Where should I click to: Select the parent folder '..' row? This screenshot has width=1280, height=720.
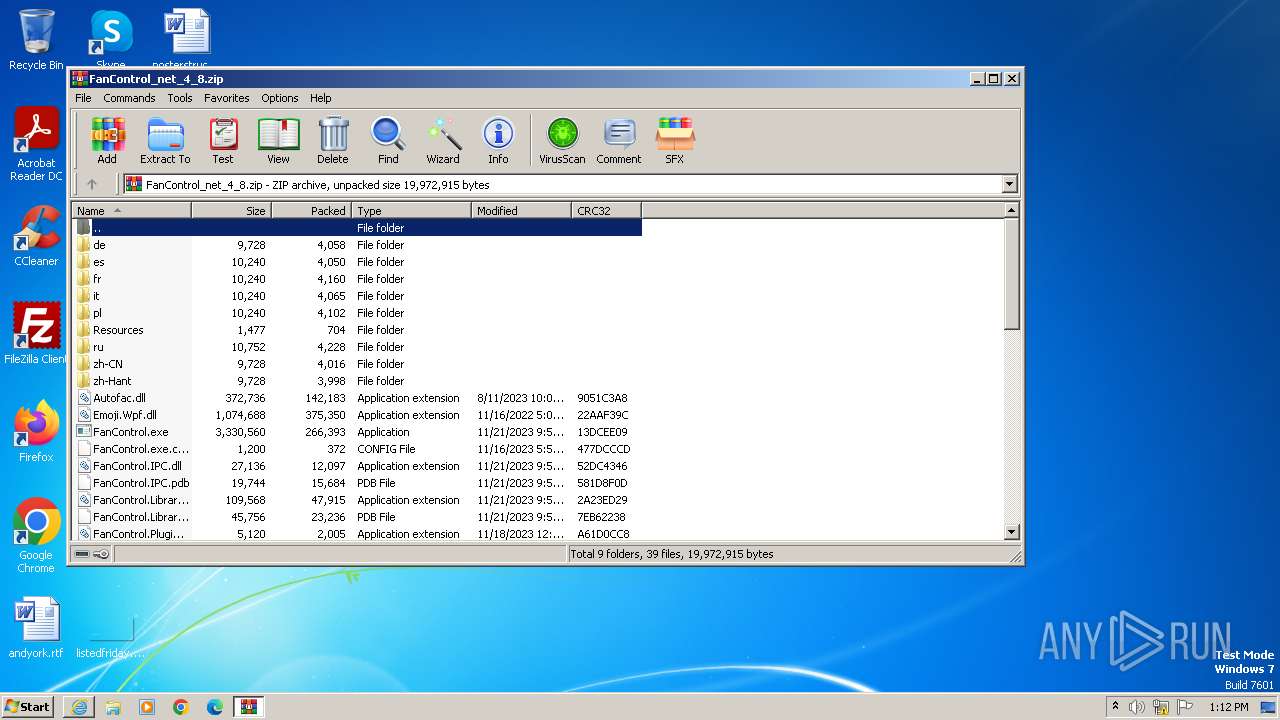[357, 228]
